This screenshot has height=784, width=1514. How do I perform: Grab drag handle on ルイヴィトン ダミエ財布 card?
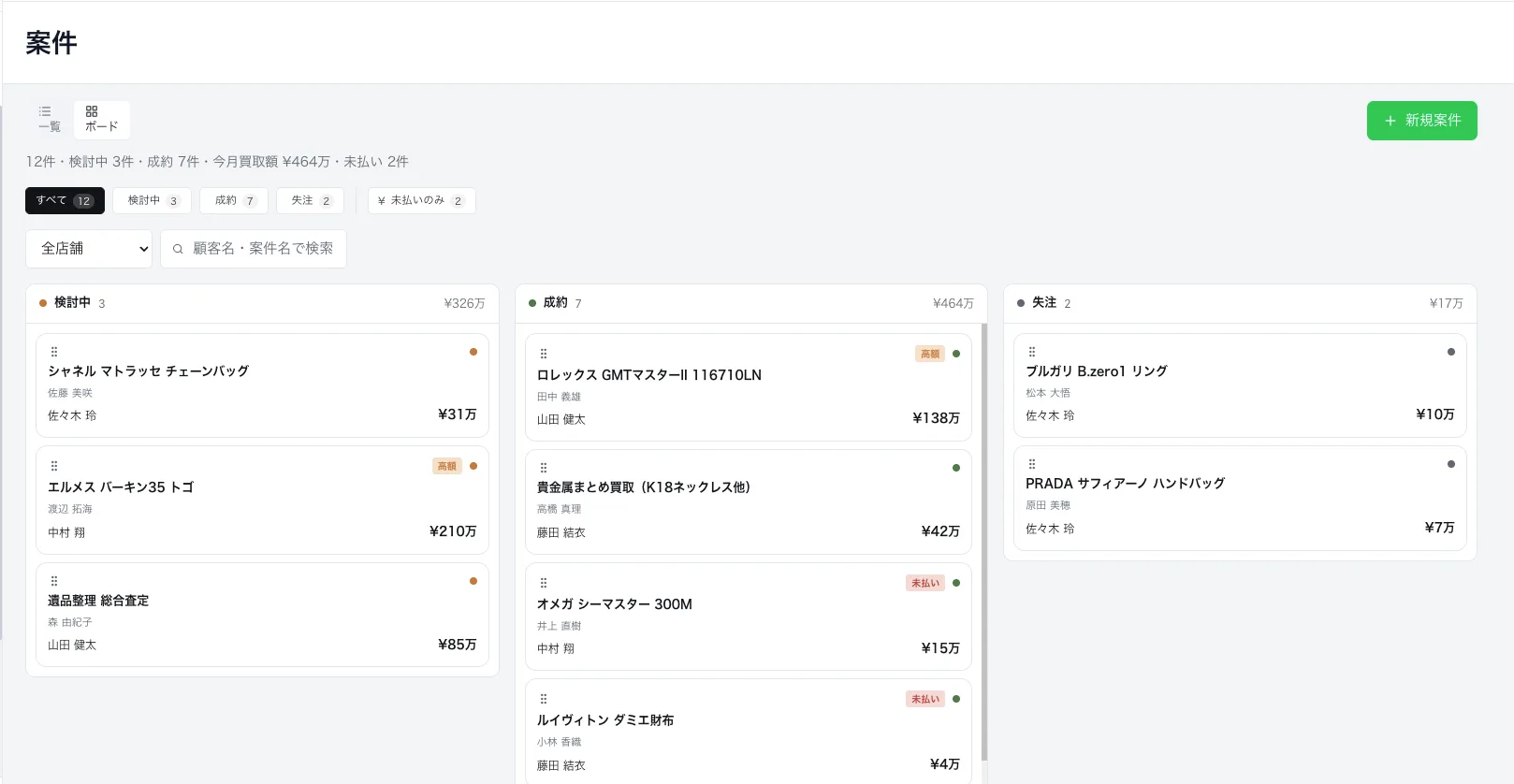pyautogui.click(x=544, y=699)
